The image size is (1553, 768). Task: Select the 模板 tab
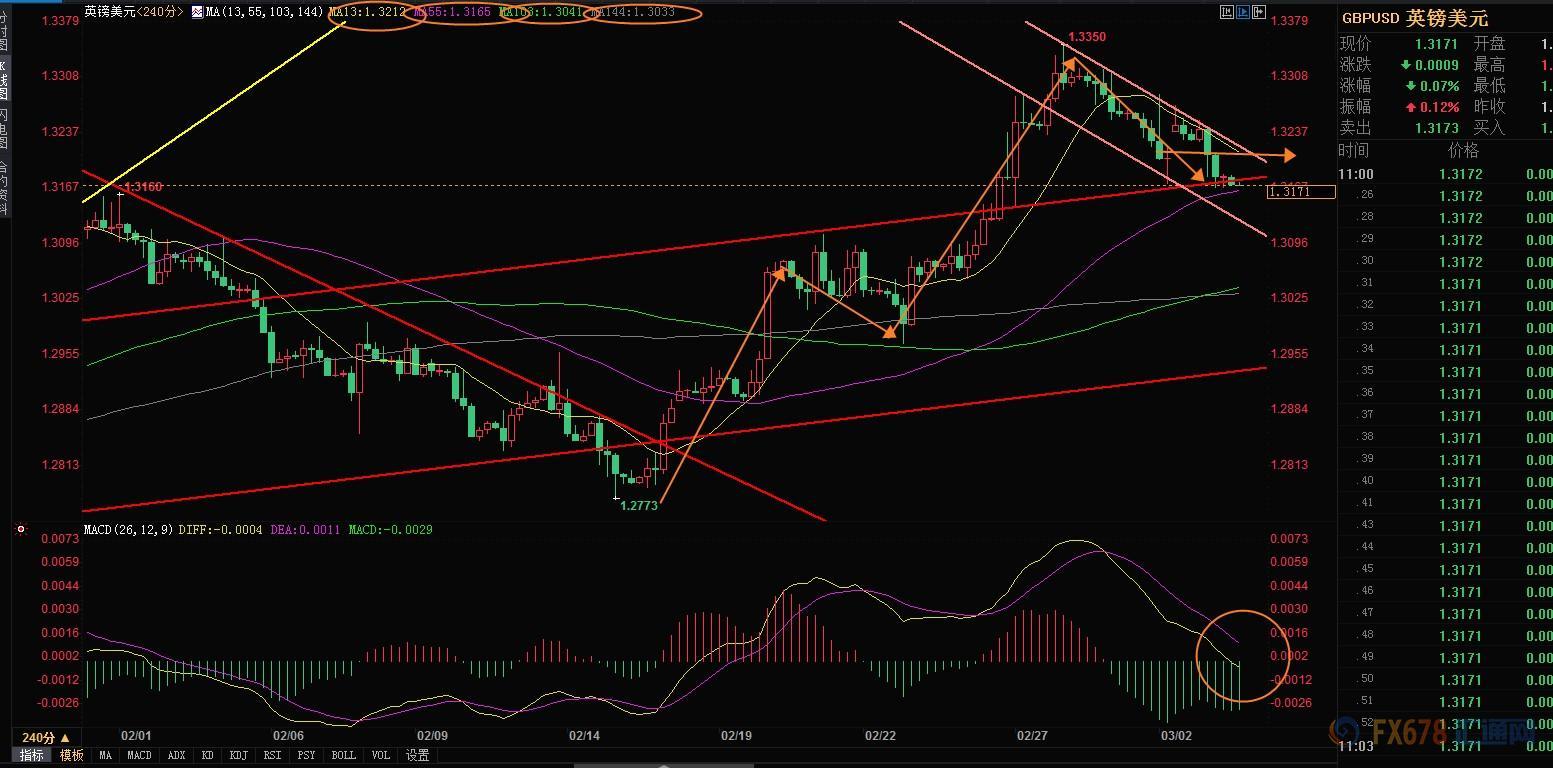pos(71,755)
